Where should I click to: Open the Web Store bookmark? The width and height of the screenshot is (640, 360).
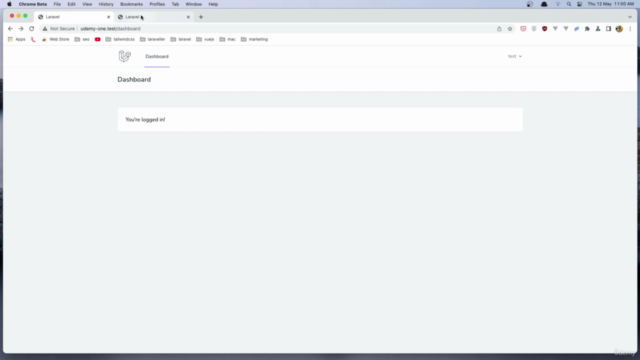click(x=56, y=39)
